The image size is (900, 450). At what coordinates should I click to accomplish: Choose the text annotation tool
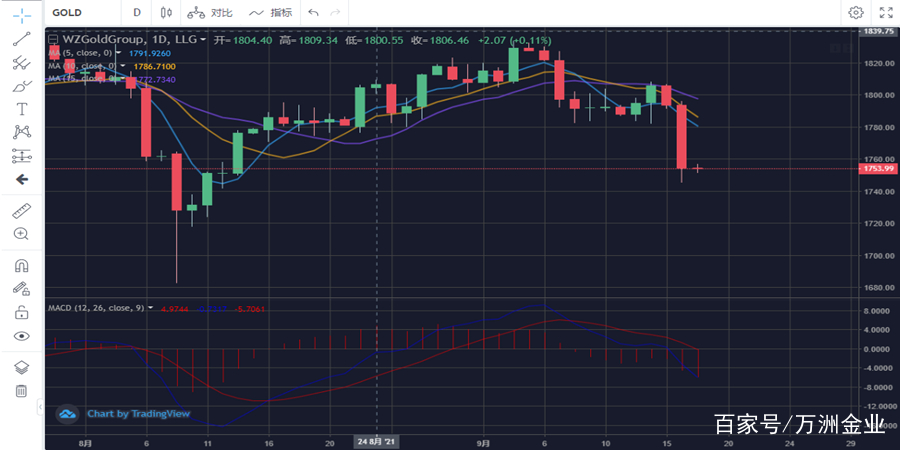(x=21, y=108)
